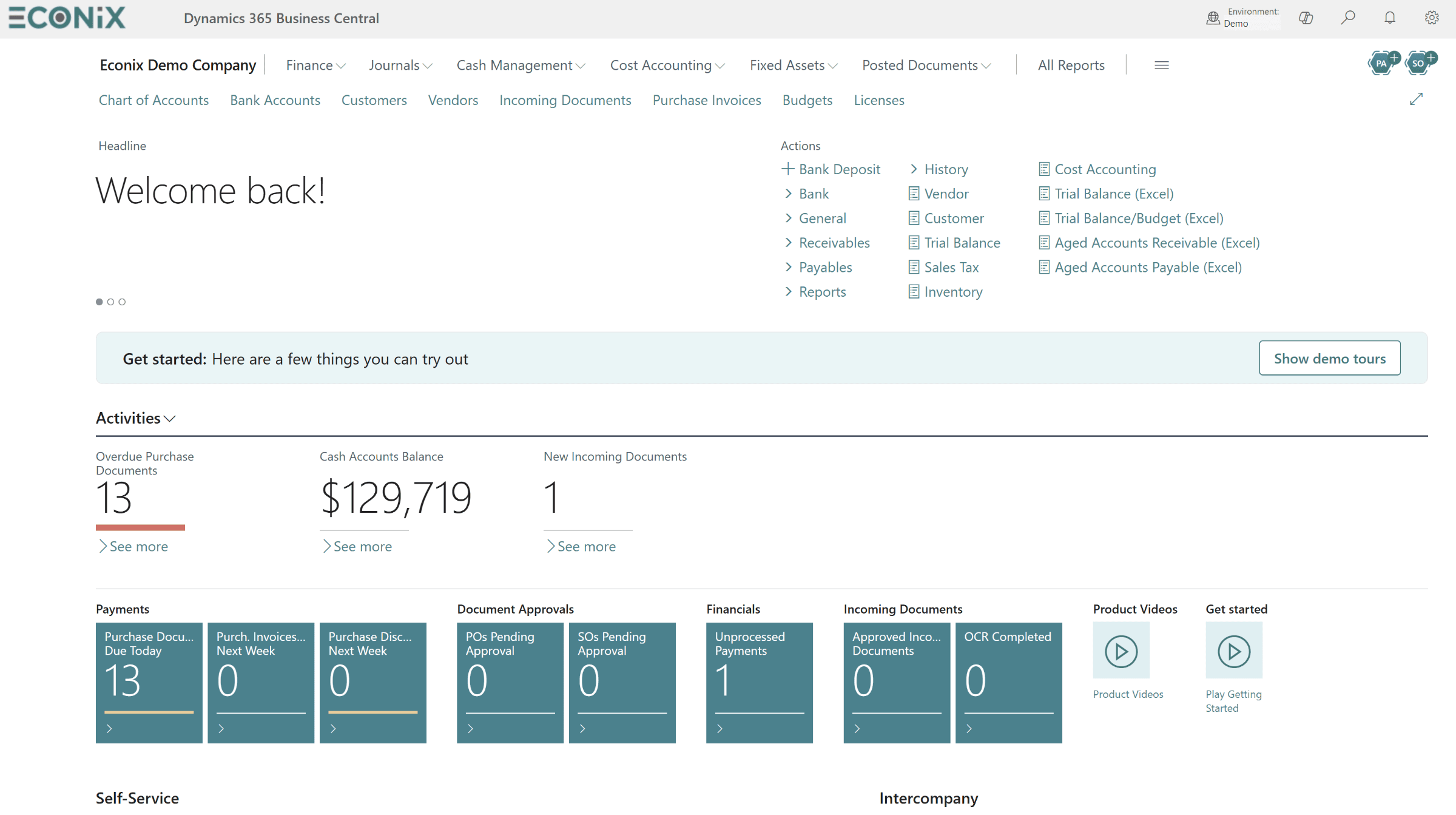Click All Reports

1071,65
